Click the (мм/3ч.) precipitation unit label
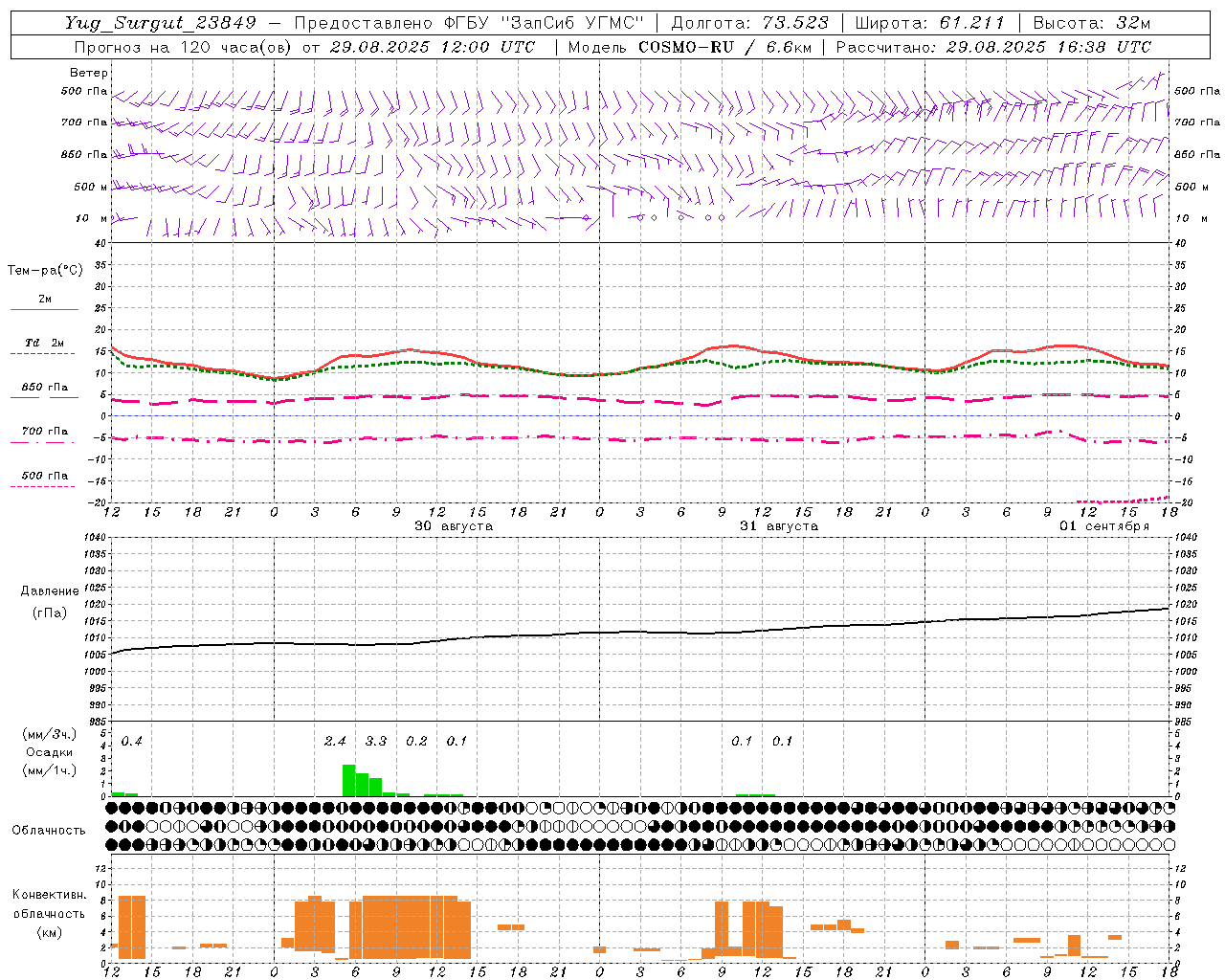 (x=50, y=734)
